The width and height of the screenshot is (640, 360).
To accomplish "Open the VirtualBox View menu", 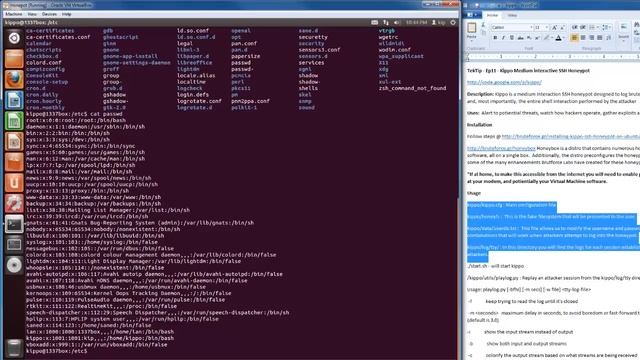I will [x=32, y=14].
